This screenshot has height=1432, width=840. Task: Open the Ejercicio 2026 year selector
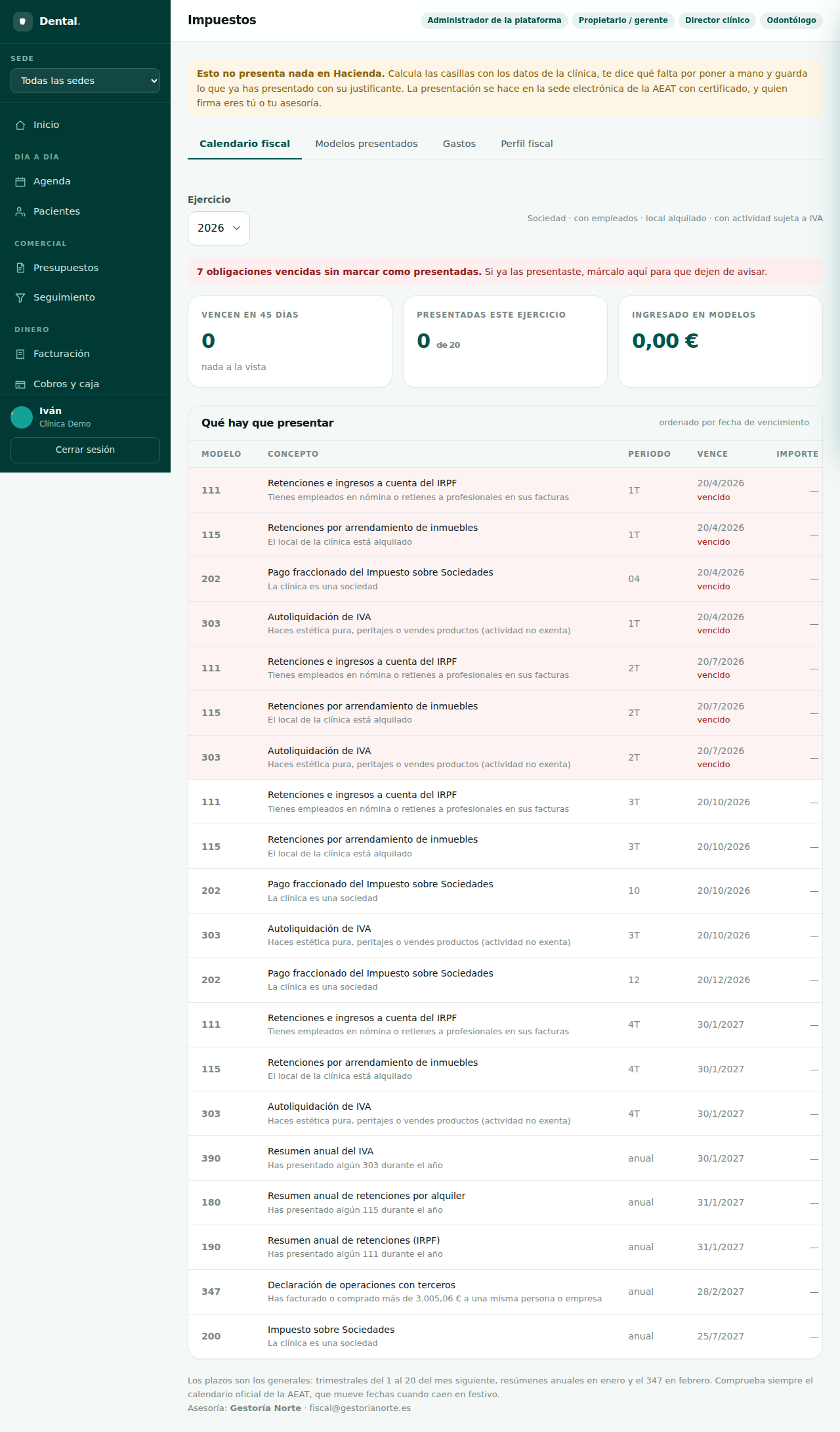click(x=219, y=228)
